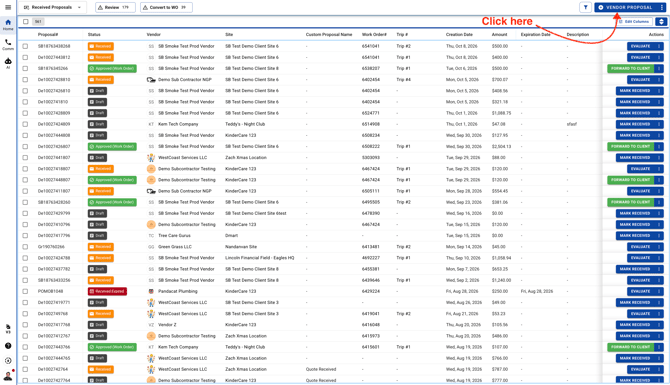Click the GG avatar for Green Grass LLC
Image resolution: width=670 pixels, height=385 pixels.
tap(151, 247)
